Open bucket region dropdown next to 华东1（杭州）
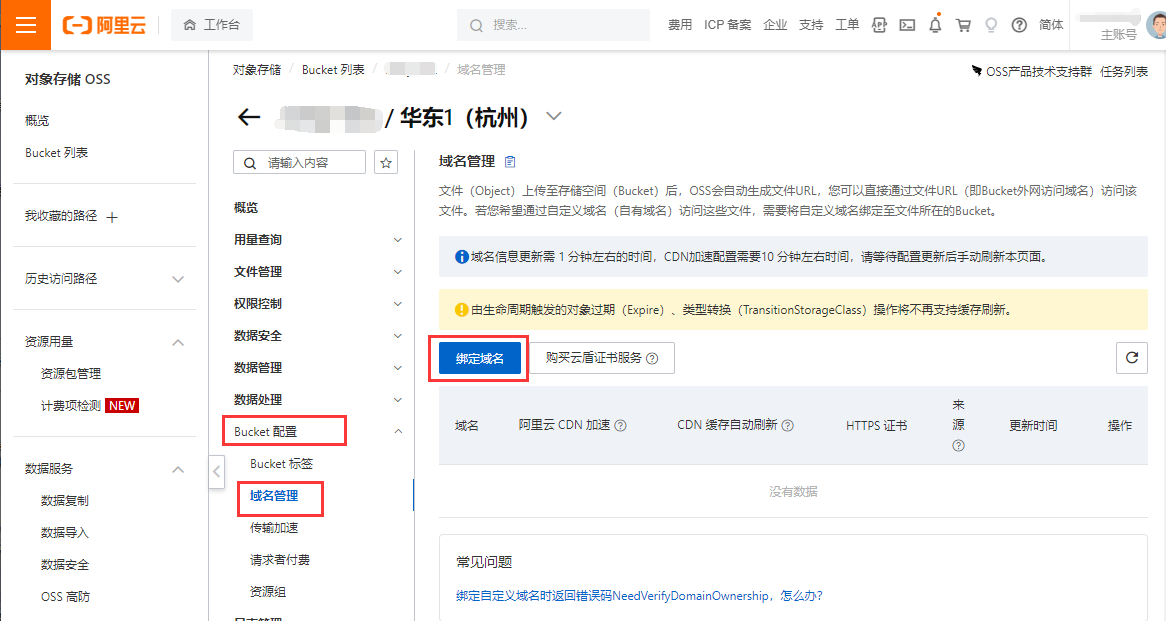Viewport: 1166px width, 621px height. click(553, 117)
